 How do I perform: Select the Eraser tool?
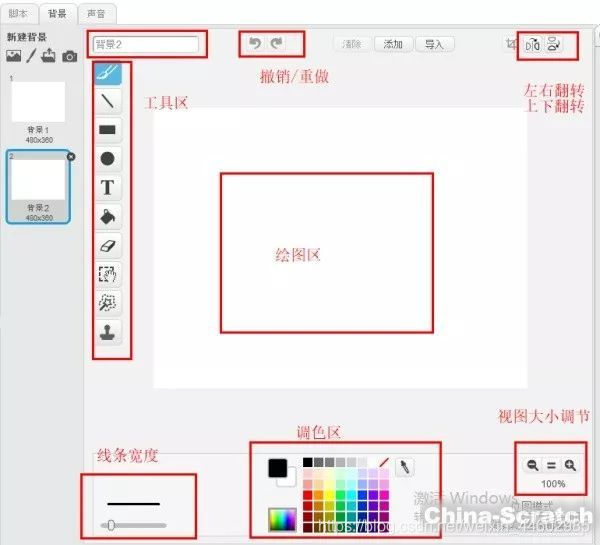click(x=108, y=246)
